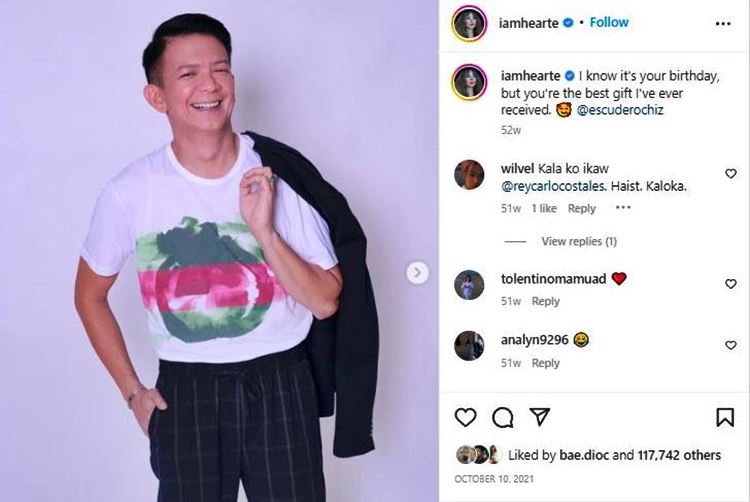
Task: Open iamhearte's profile picture in the header
Action: point(469,23)
